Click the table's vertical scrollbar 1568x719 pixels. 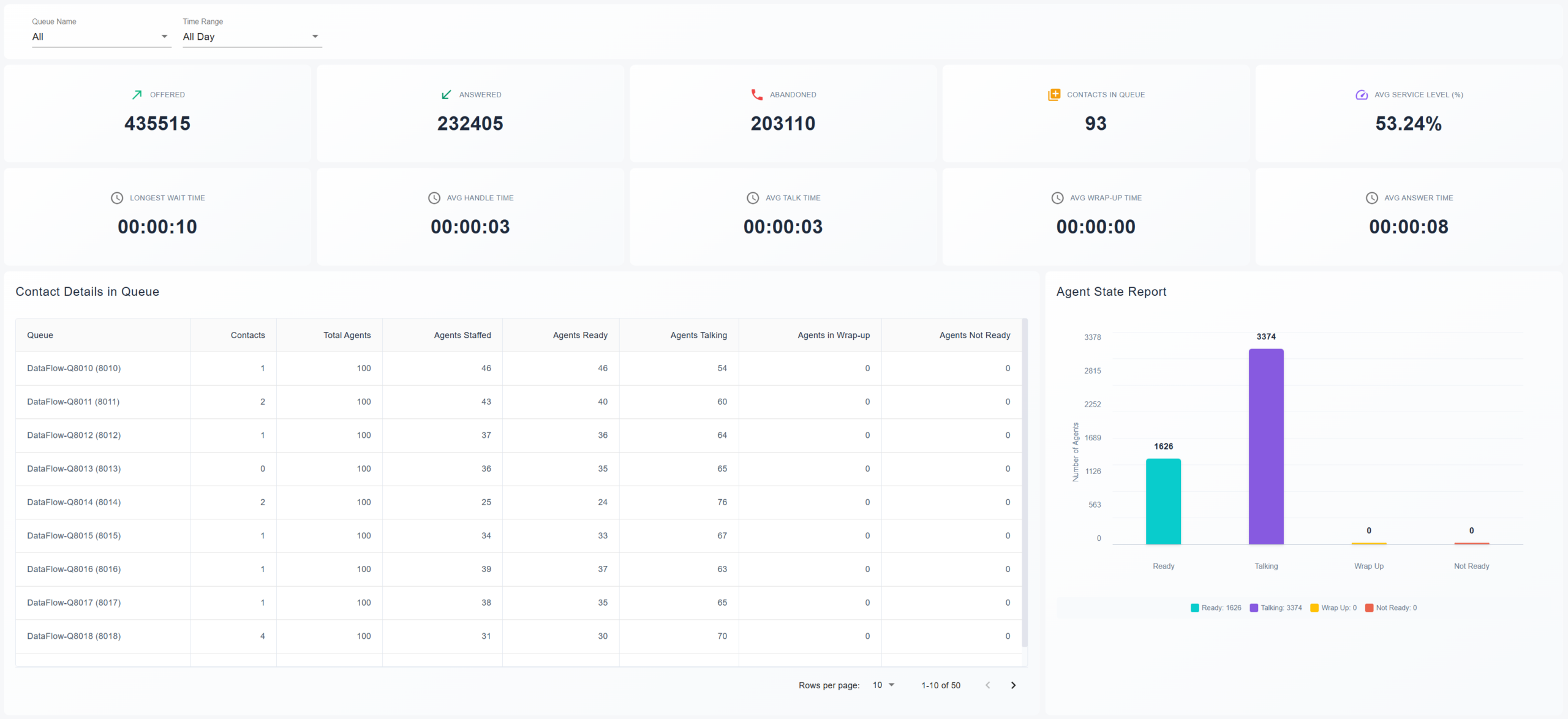[x=1025, y=483]
